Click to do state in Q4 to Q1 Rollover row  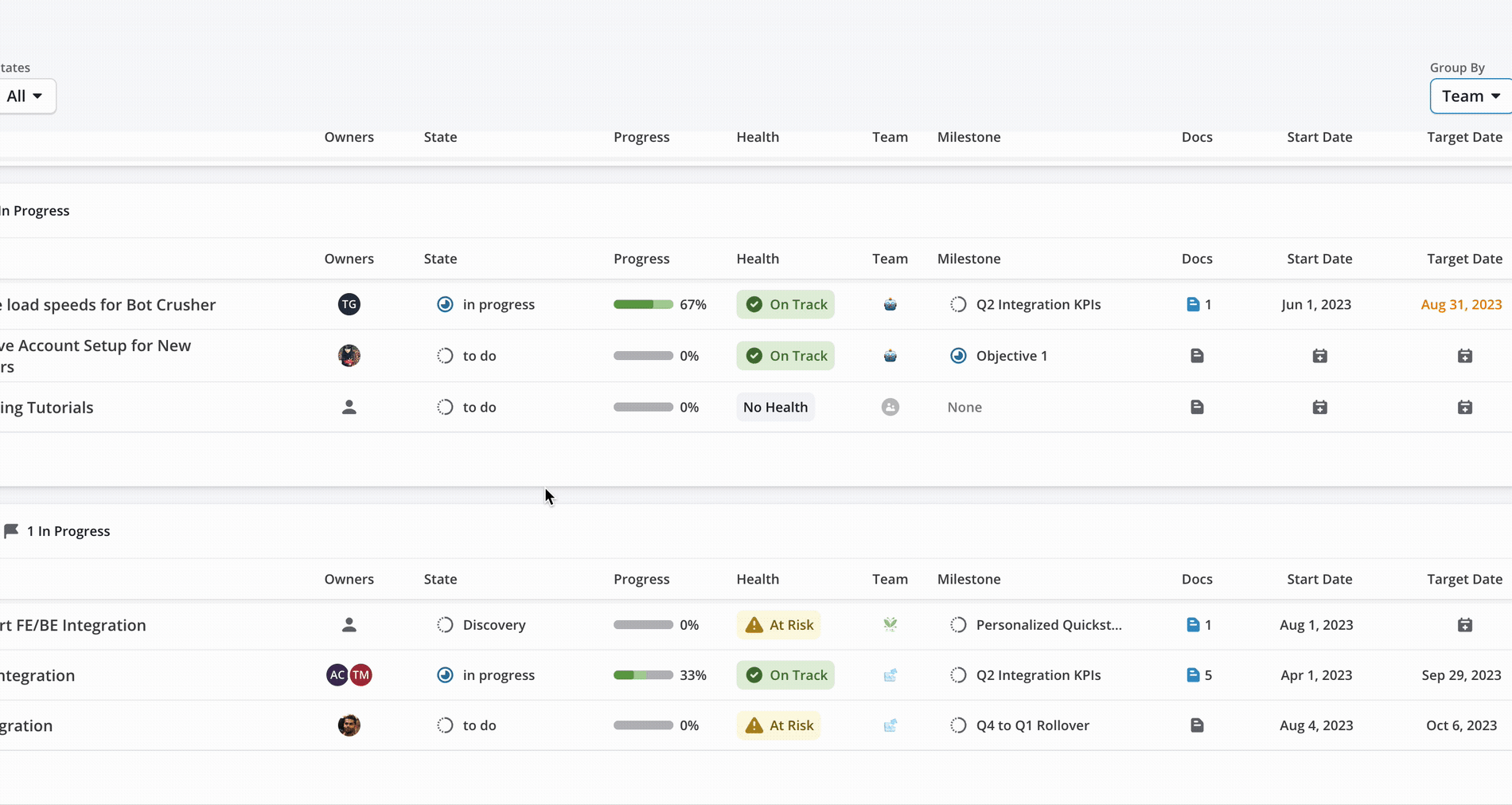(x=467, y=725)
